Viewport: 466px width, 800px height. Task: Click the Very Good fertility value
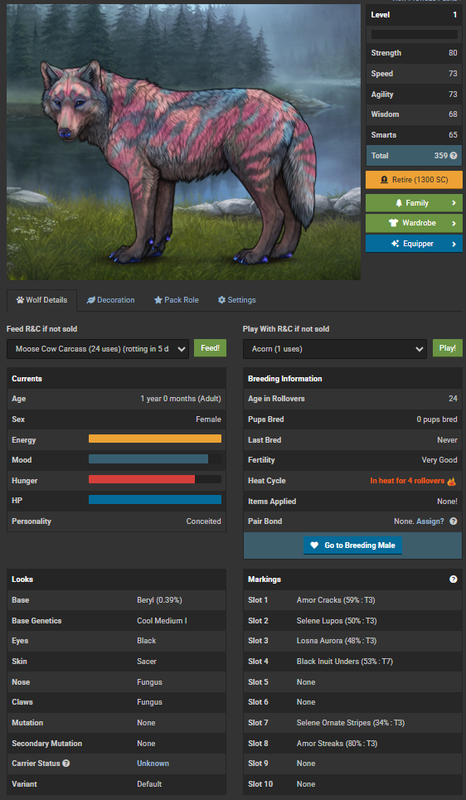439,460
